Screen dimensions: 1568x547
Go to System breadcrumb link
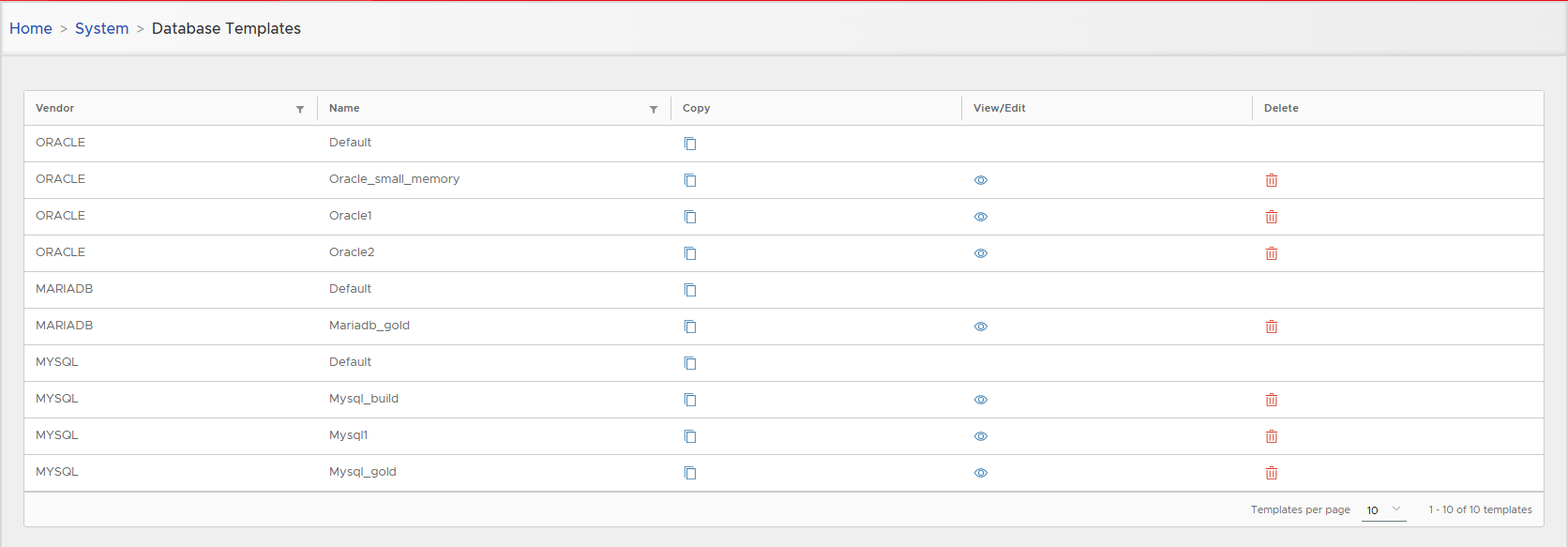[x=102, y=28]
